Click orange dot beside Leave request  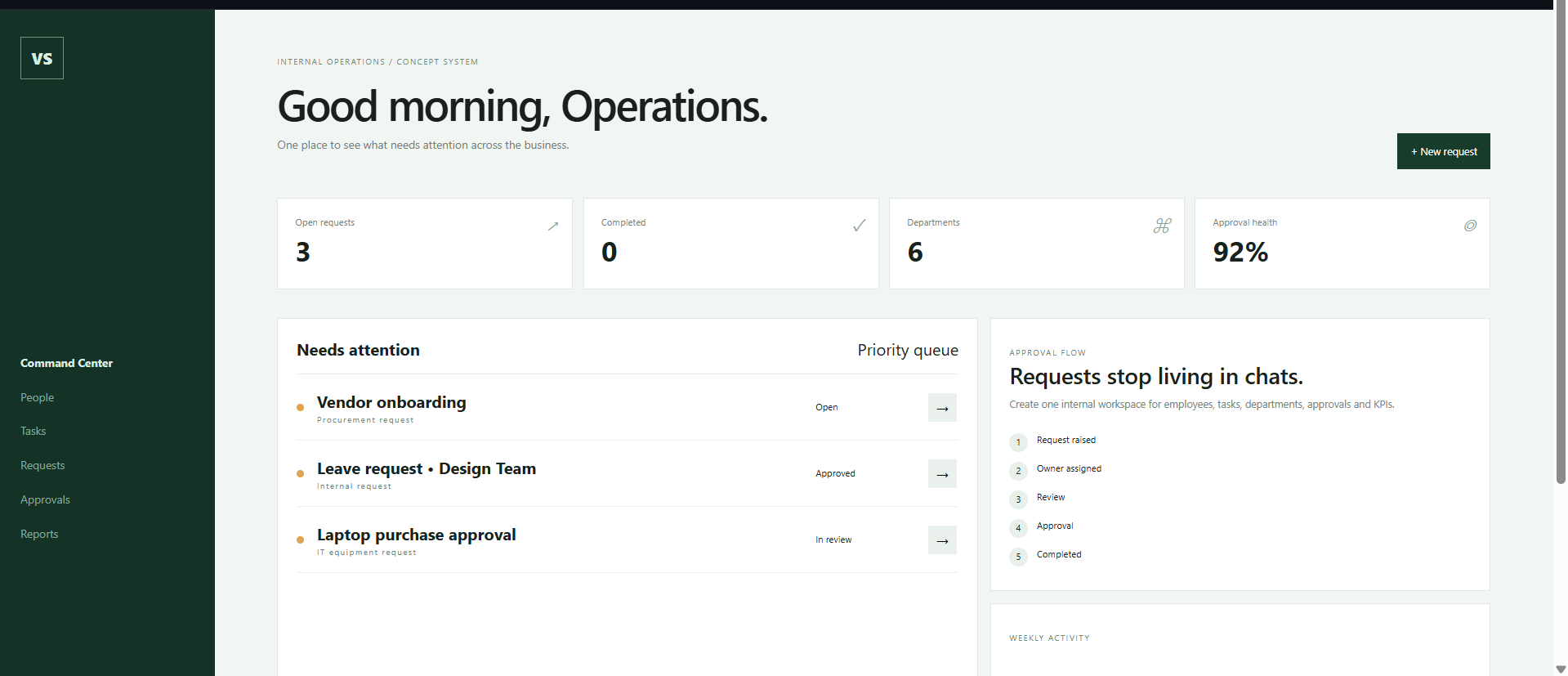coord(301,473)
